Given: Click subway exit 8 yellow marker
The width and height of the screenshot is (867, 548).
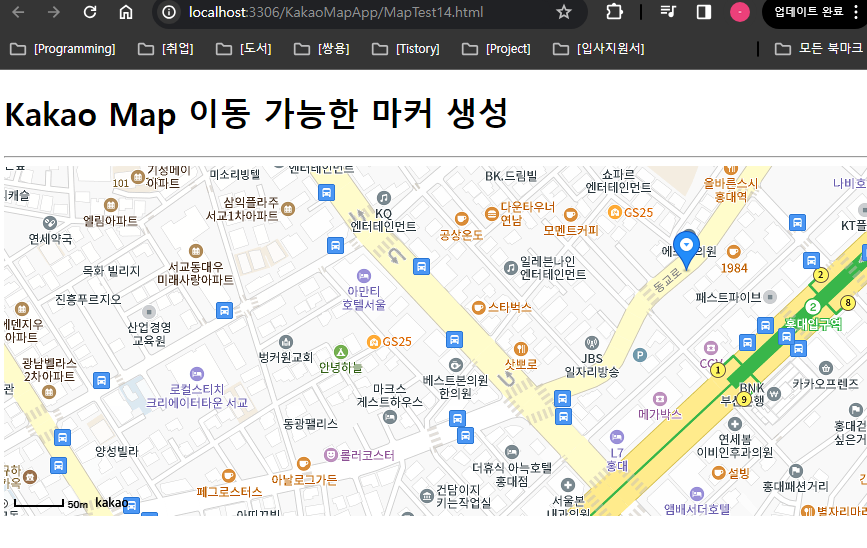Looking at the screenshot, I should [848, 302].
